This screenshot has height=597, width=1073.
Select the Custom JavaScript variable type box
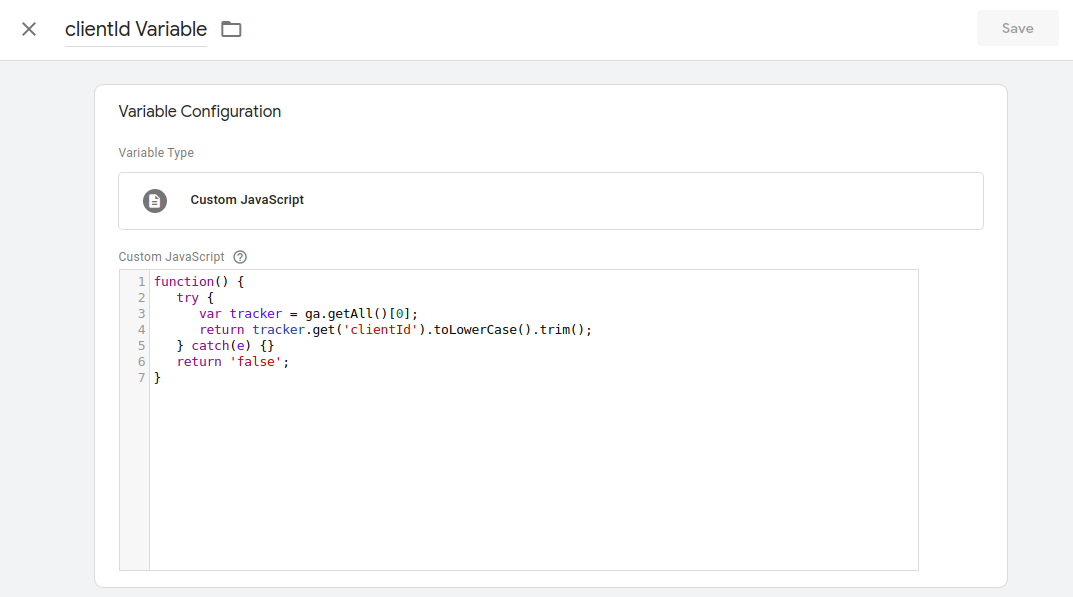point(551,201)
